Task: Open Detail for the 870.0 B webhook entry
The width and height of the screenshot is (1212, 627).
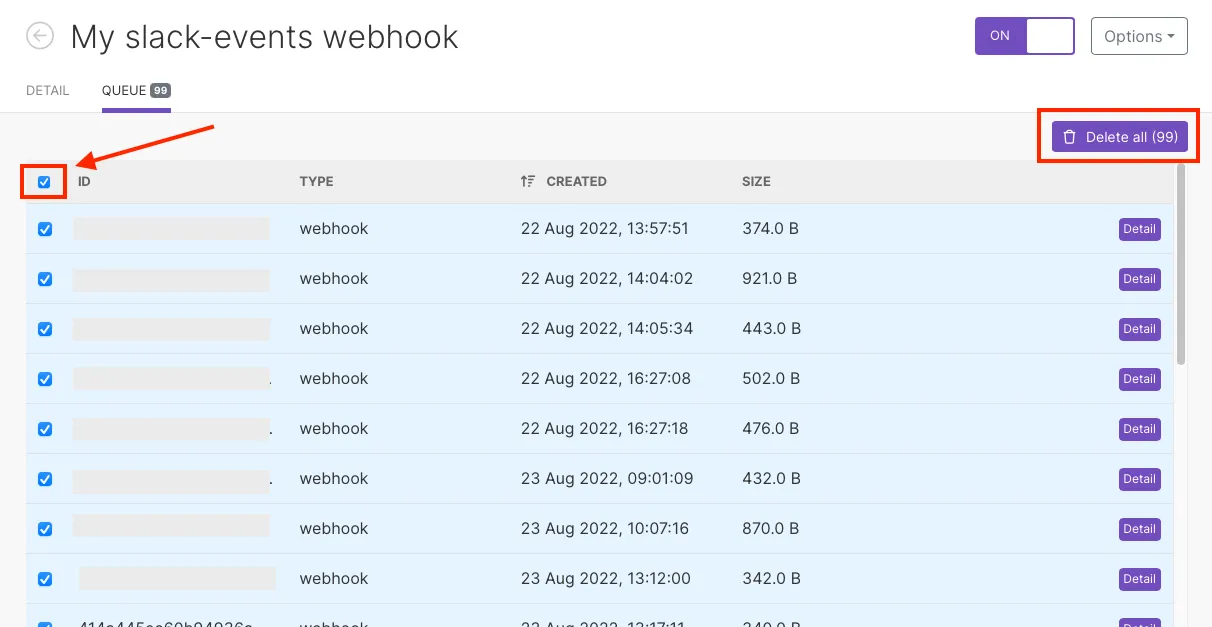Action: (x=1139, y=529)
